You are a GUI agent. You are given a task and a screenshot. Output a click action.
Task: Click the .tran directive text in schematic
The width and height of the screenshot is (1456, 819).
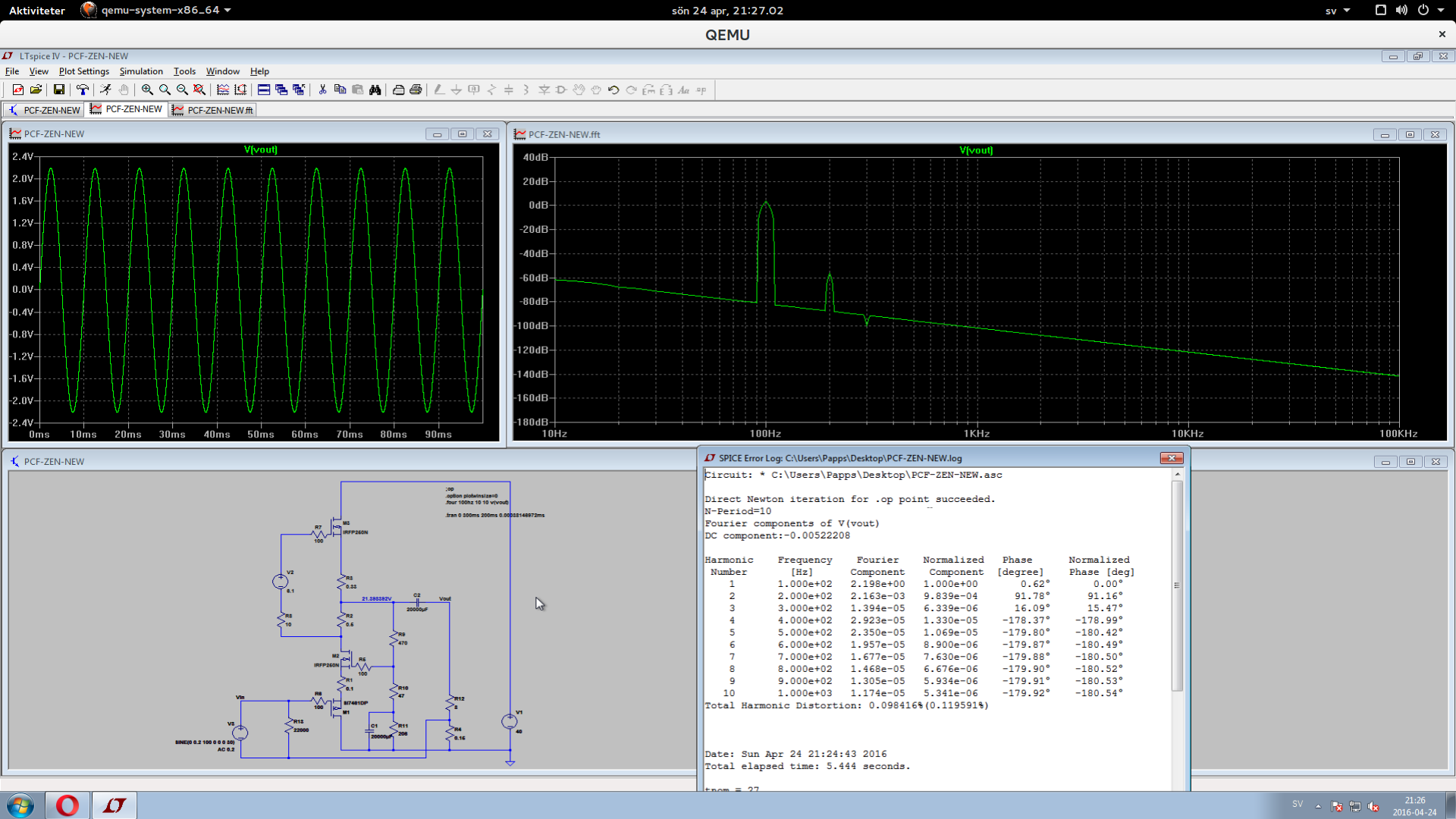pos(494,515)
